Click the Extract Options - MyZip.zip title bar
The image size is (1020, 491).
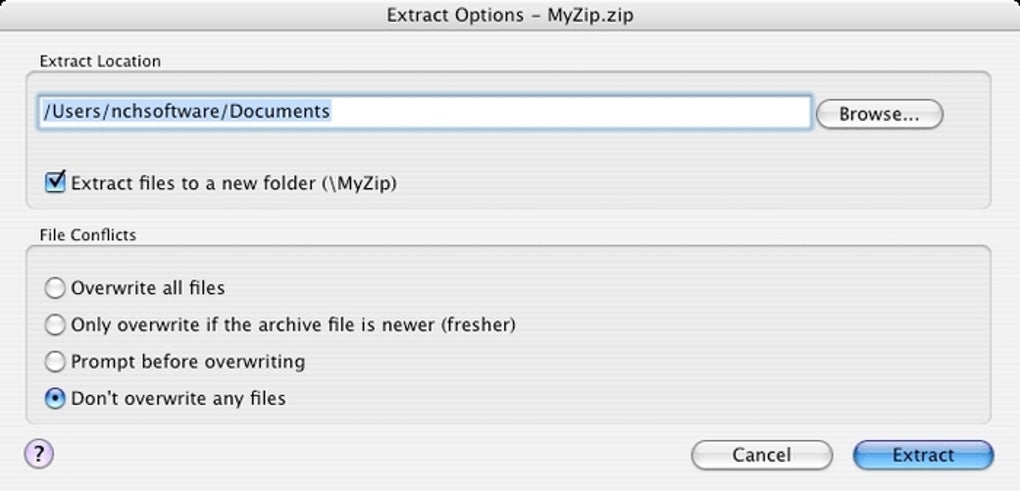click(x=509, y=16)
